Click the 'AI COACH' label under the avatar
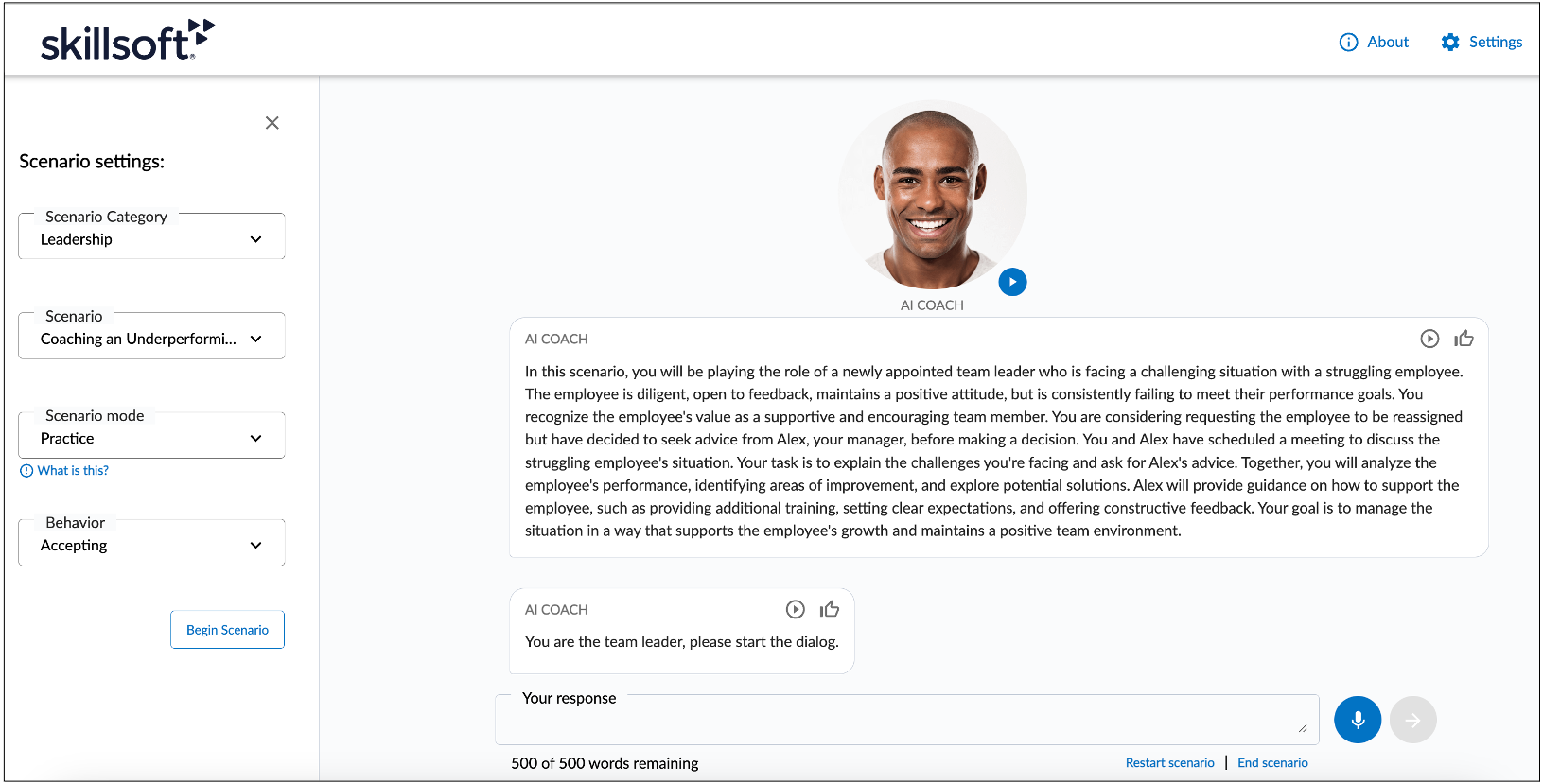Screen dimensions: 1543x784 click(x=932, y=305)
